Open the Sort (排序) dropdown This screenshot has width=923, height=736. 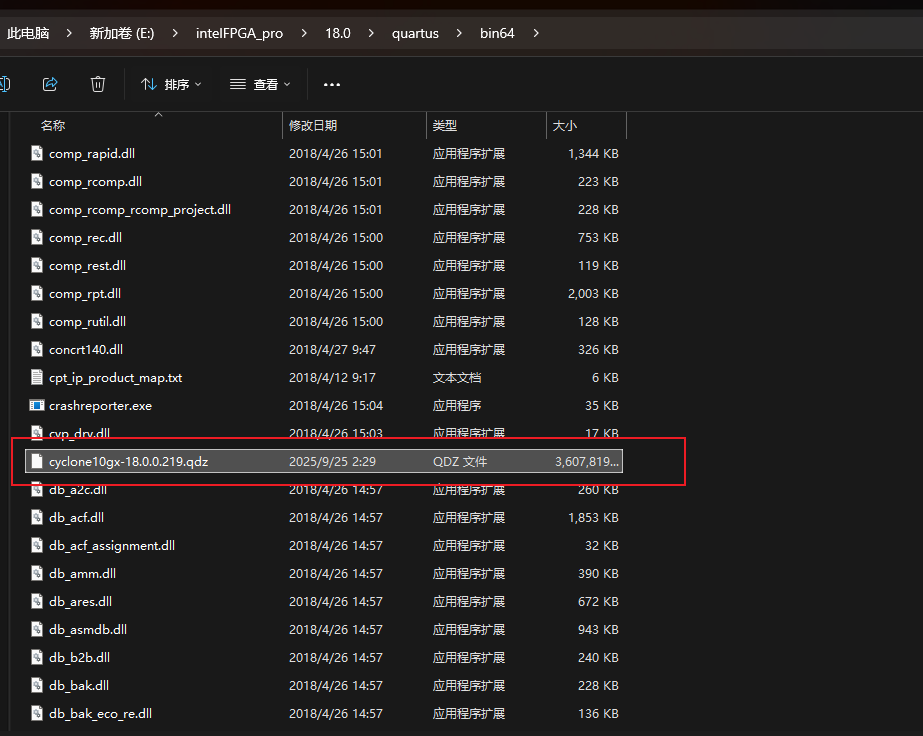171,85
